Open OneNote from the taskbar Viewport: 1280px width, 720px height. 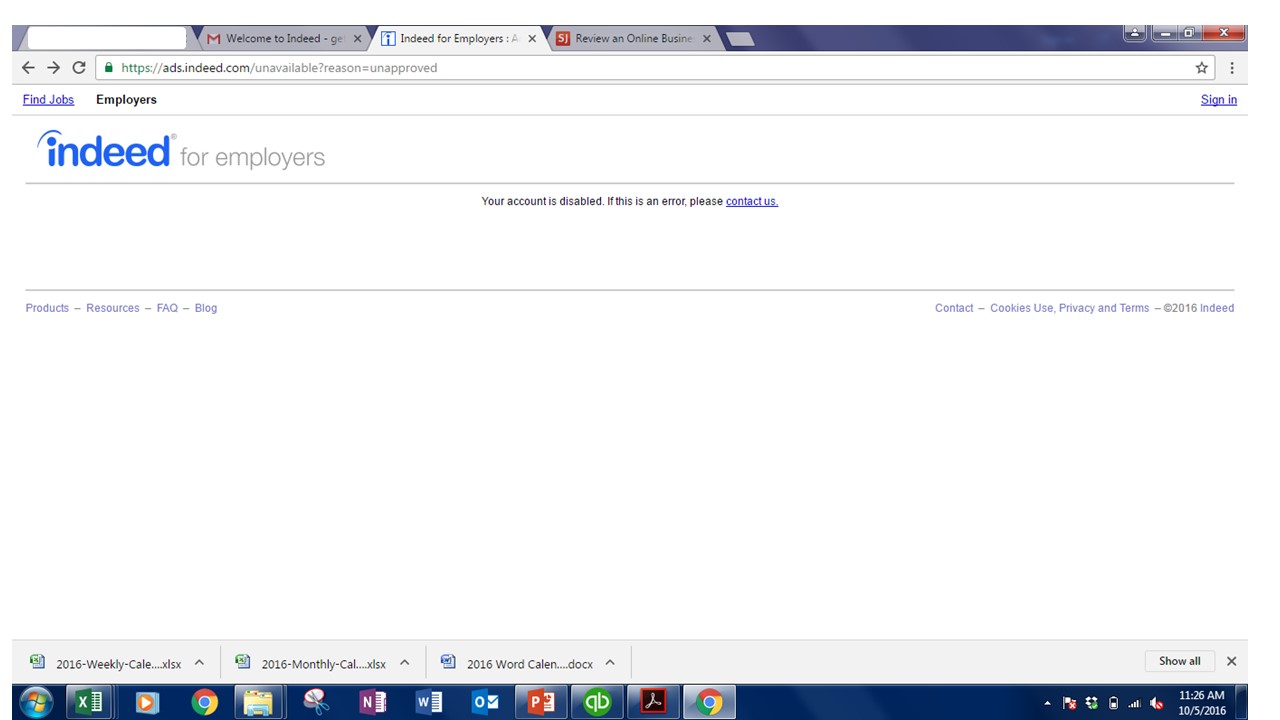(372, 702)
